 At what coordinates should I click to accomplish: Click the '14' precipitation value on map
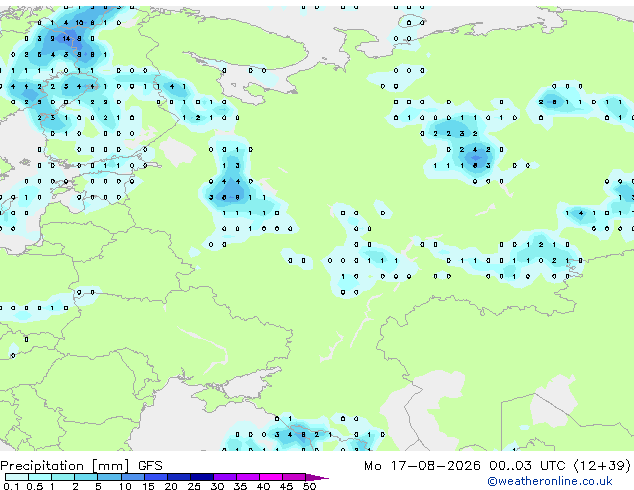(x=66, y=39)
